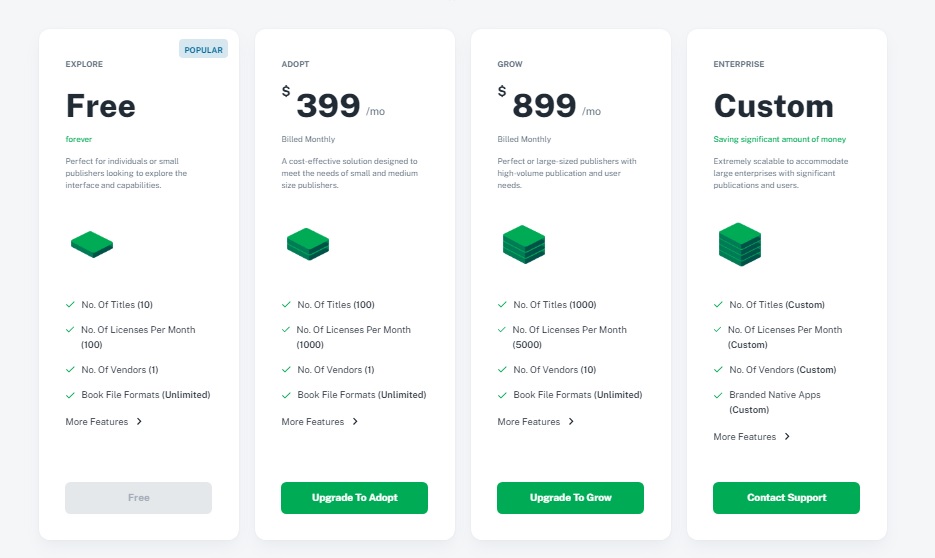Viewport: 935px width, 558px height.
Task: Click the single-layer Explore plan icon
Action: (x=92, y=244)
